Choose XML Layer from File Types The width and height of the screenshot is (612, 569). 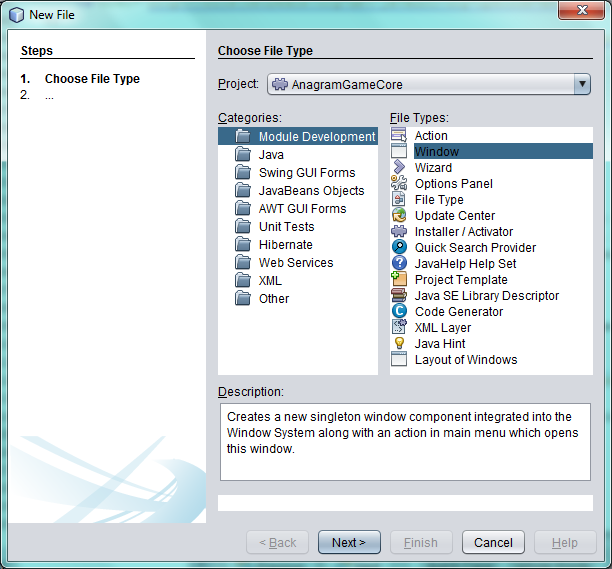pos(443,328)
